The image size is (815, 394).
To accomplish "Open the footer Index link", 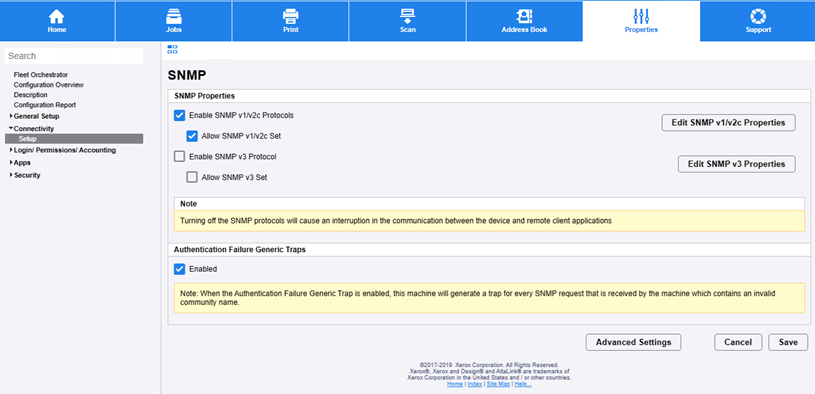I will point(475,384).
